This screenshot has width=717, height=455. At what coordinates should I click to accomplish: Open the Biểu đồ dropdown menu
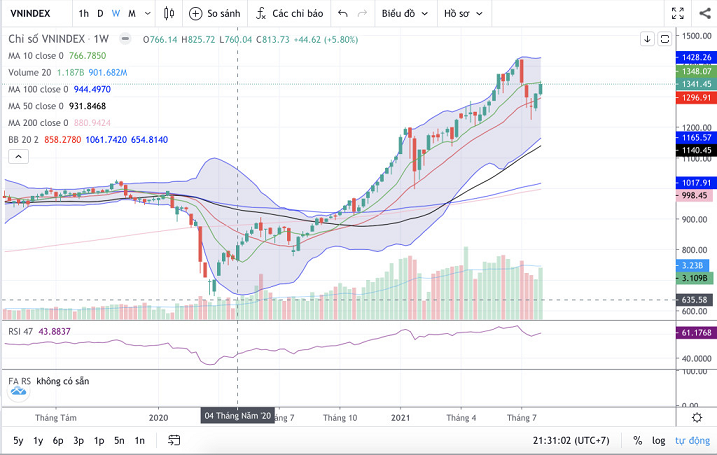[405, 13]
